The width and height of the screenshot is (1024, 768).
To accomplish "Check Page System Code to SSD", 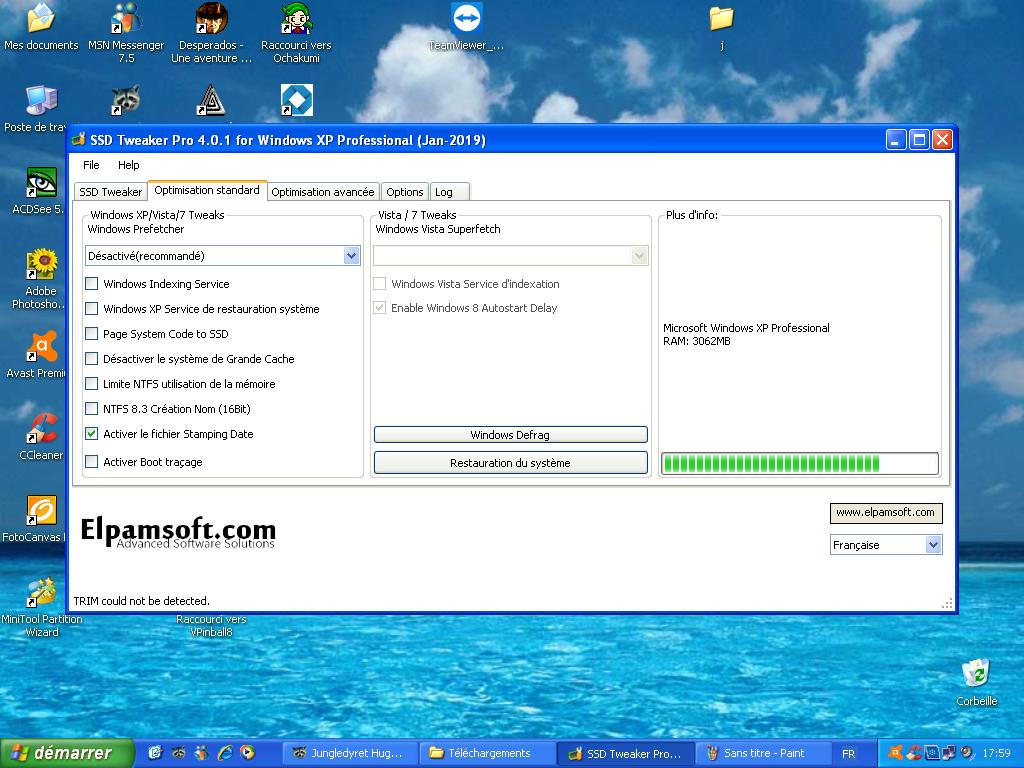I will 91,334.
